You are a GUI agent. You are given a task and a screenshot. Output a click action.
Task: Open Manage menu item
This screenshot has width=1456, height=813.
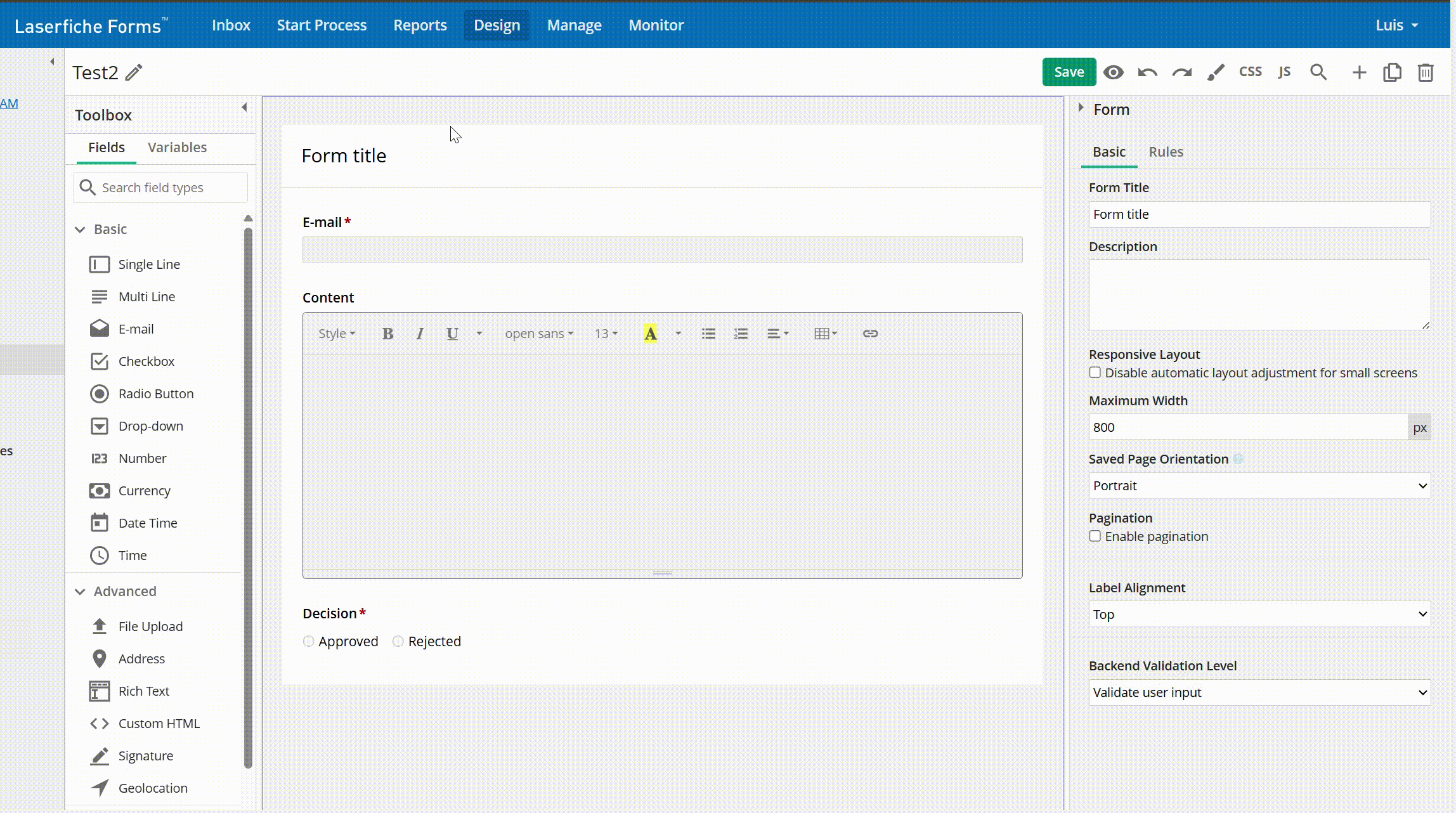(x=575, y=25)
